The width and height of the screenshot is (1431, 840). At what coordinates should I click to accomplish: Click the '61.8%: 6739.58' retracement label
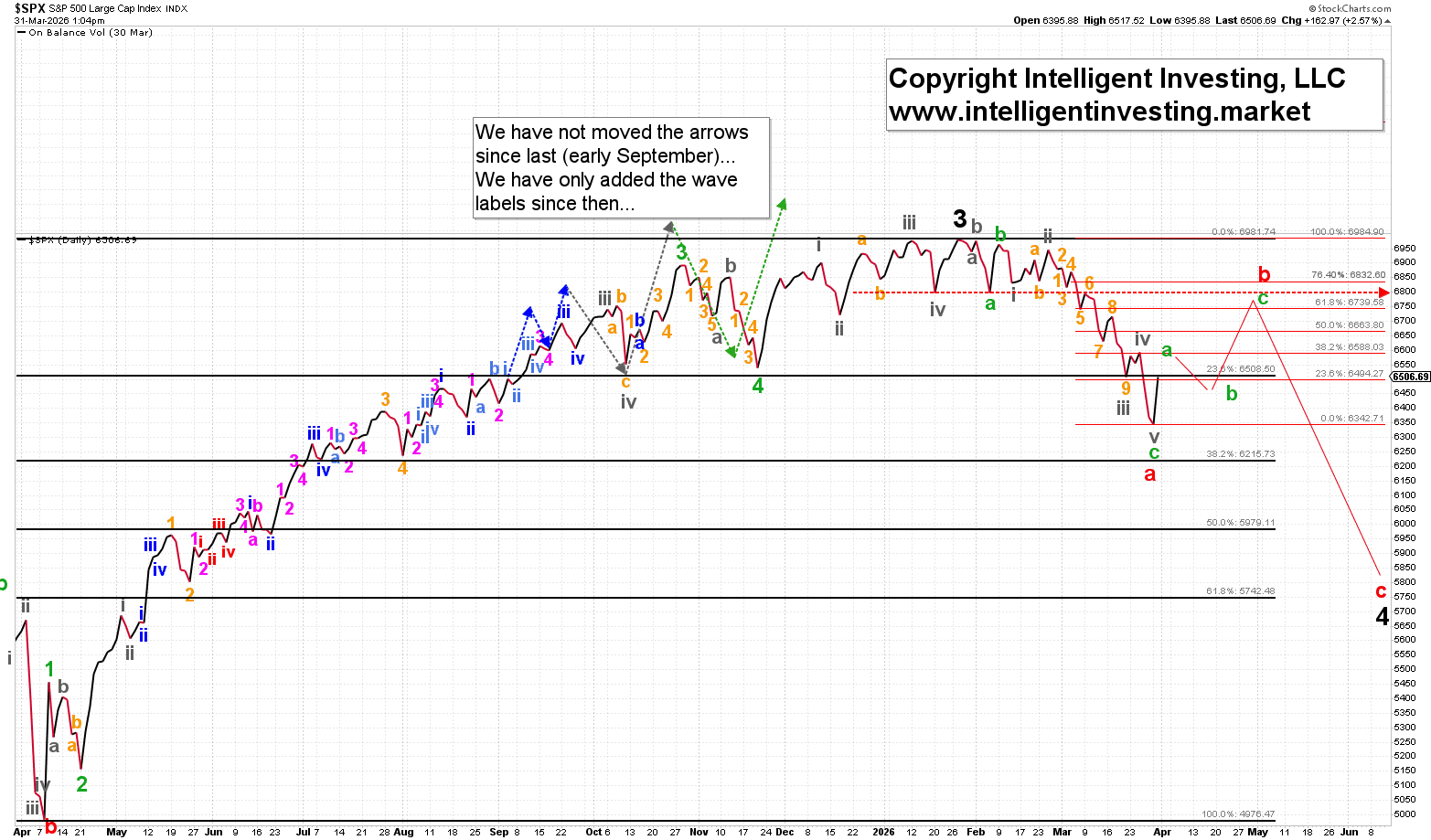pyautogui.click(x=1350, y=303)
